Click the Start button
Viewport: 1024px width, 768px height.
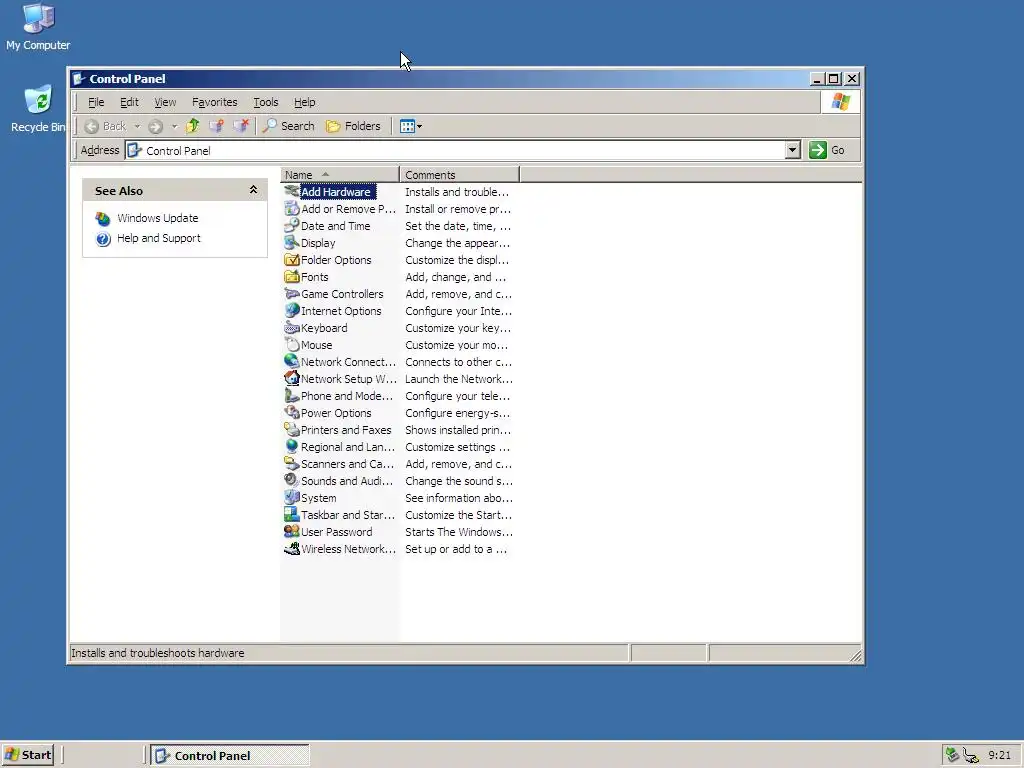[27, 755]
